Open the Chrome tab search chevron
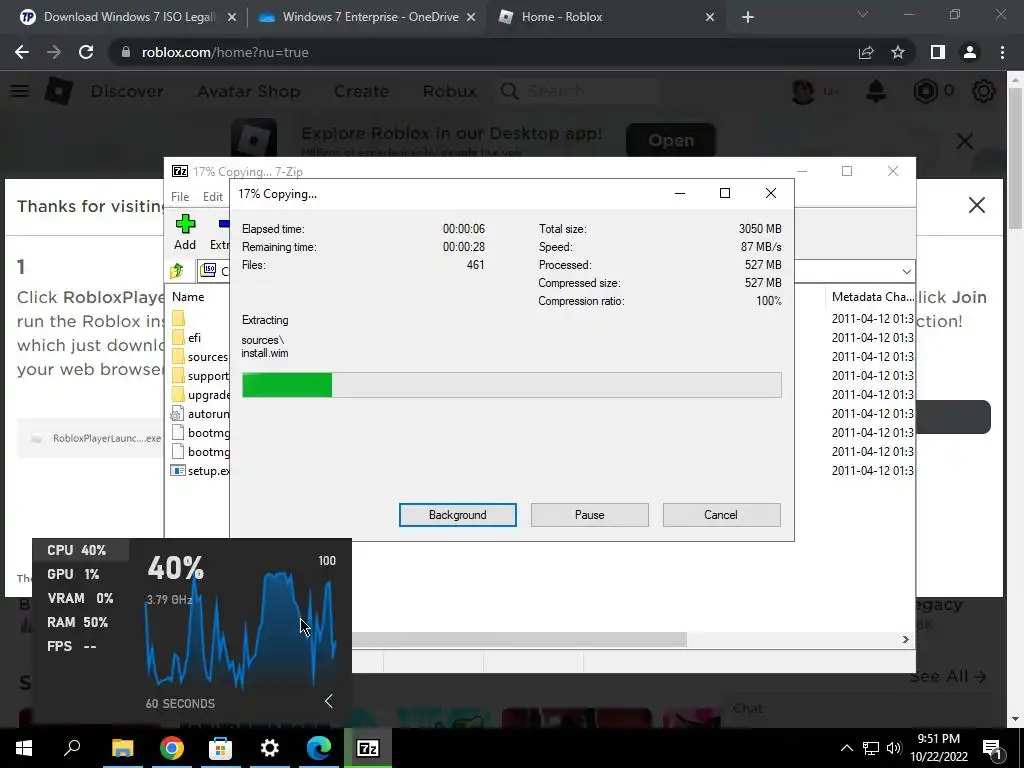1024x768 pixels. pyautogui.click(x=863, y=14)
